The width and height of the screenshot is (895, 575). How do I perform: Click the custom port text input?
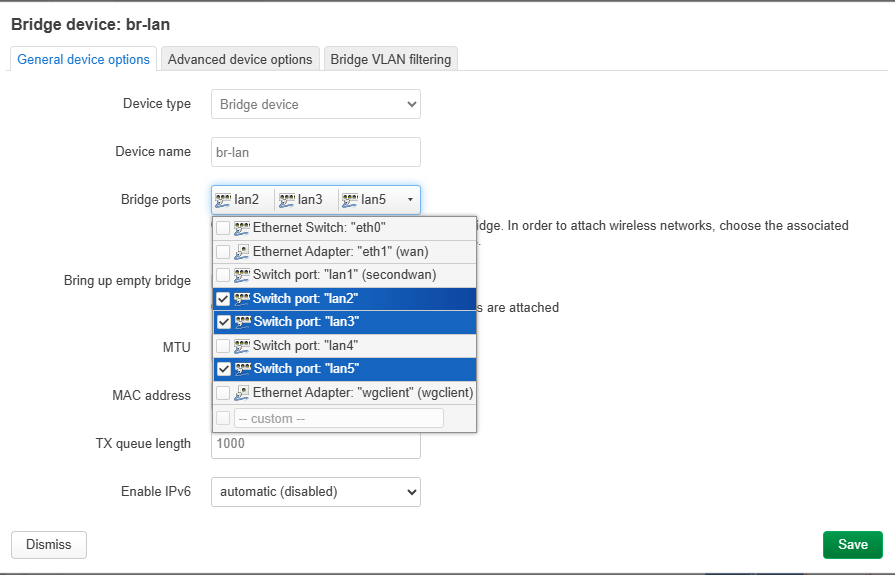coord(338,419)
